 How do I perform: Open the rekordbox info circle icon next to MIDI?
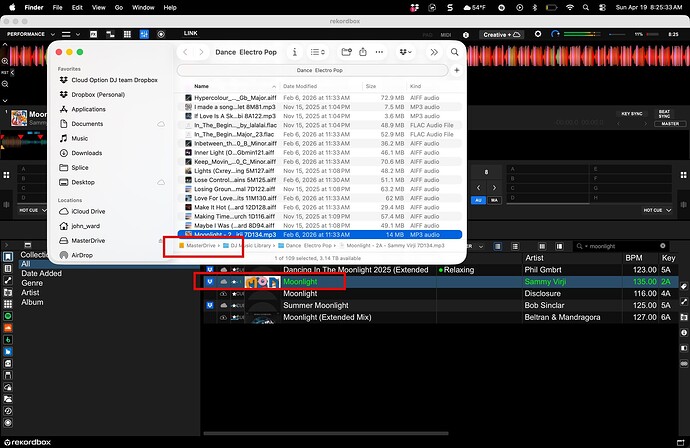(466, 35)
